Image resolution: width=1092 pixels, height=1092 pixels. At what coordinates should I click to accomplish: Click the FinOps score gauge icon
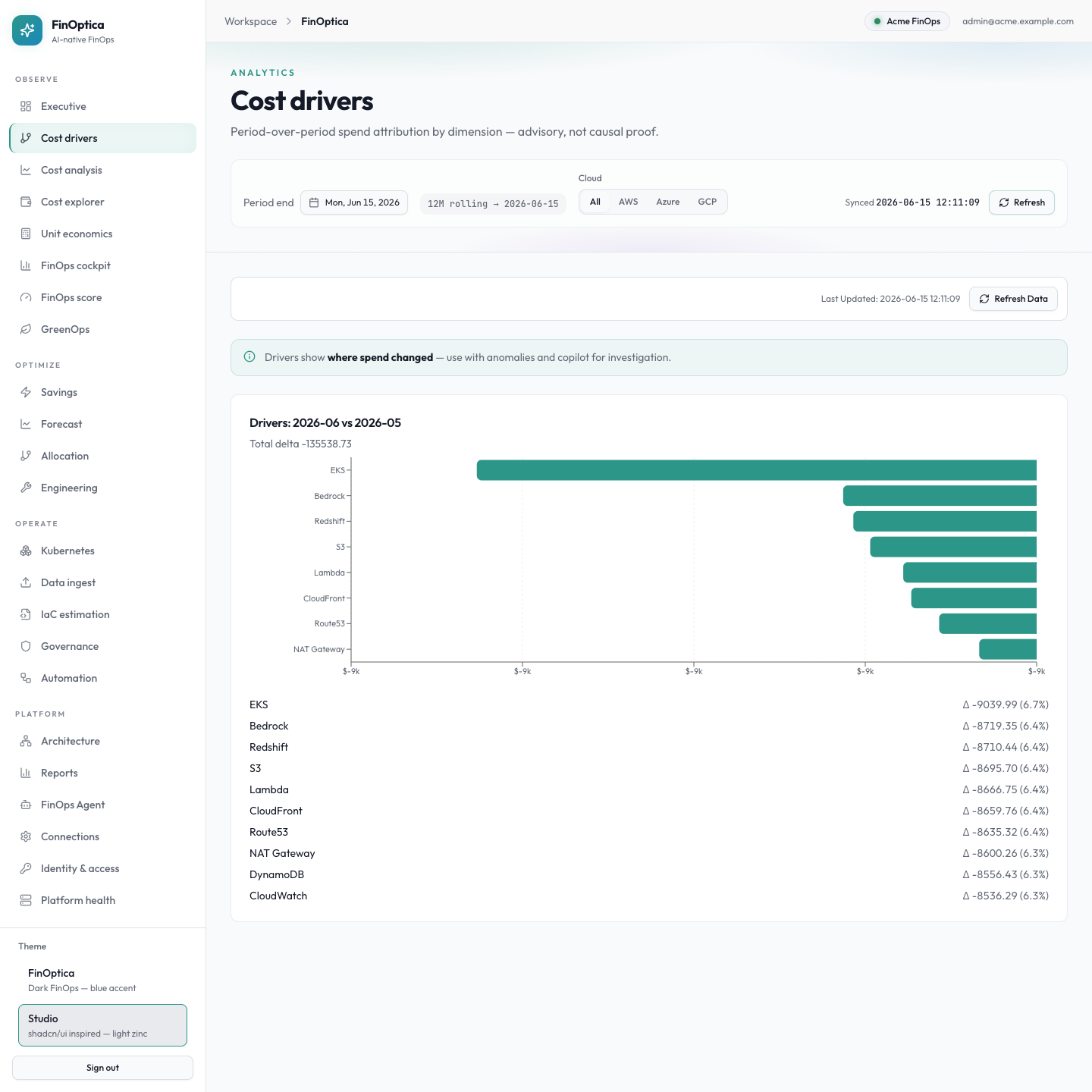(x=26, y=297)
